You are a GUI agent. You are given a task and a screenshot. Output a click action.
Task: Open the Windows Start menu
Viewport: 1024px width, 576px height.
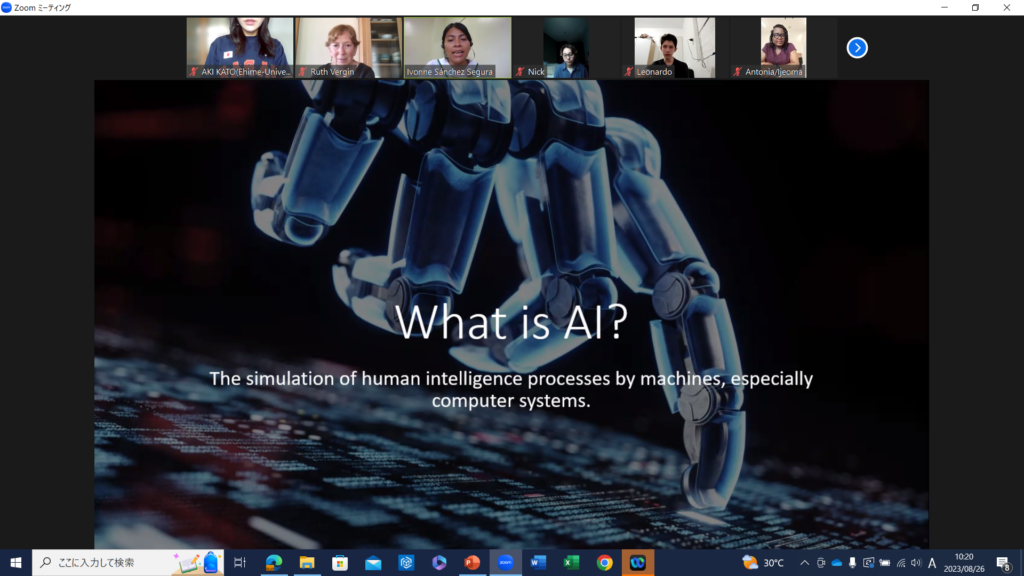(16, 562)
